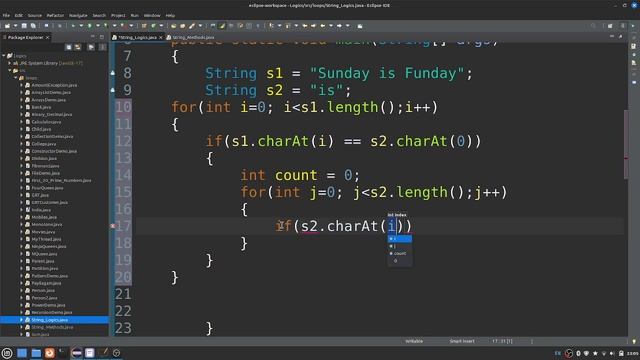Select PatternDemo.java in Package Explorer
Image resolution: width=640 pixels, height=360 pixels.
[x=49, y=276]
